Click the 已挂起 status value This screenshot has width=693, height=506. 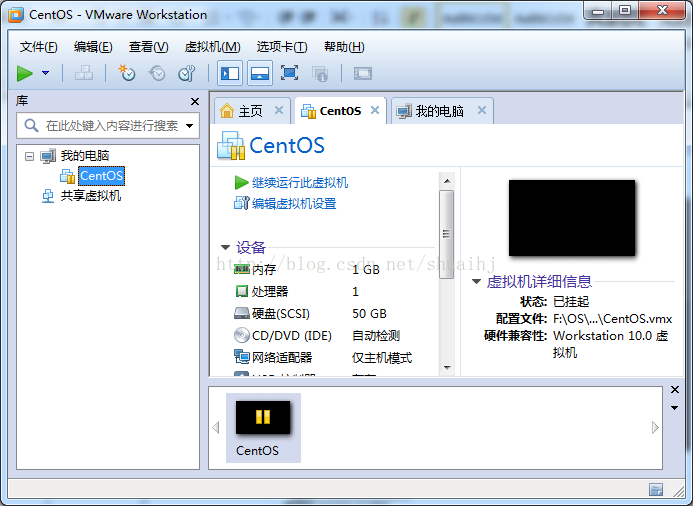pyautogui.click(x=571, y=301)
